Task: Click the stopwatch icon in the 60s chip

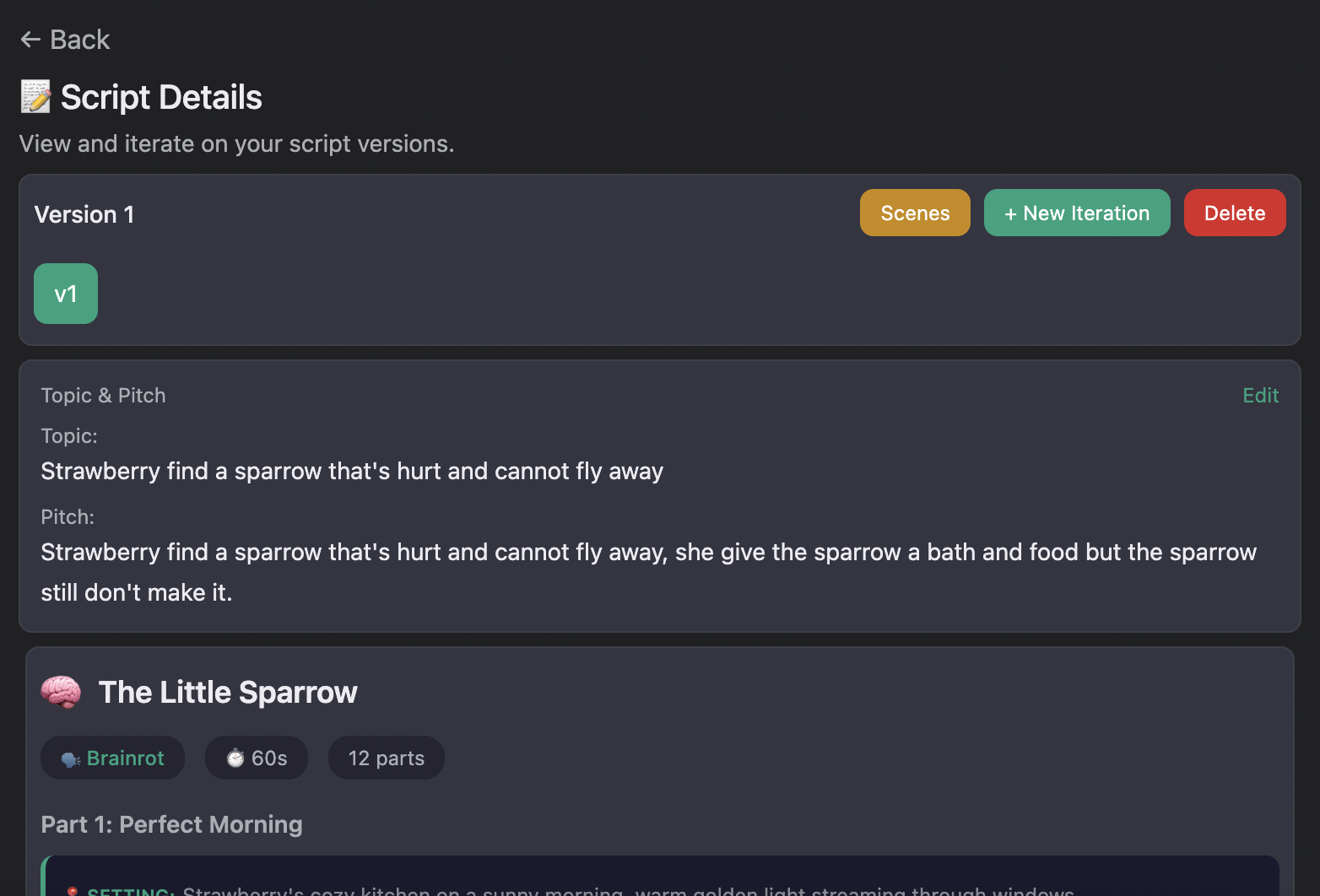Action: [x=235, y=758]
